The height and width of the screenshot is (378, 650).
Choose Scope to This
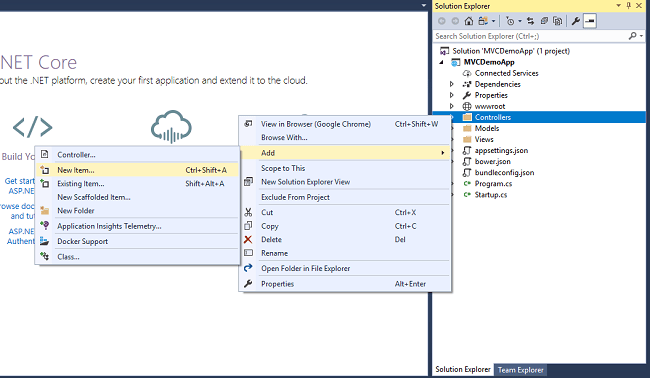(x=345, y=168)
